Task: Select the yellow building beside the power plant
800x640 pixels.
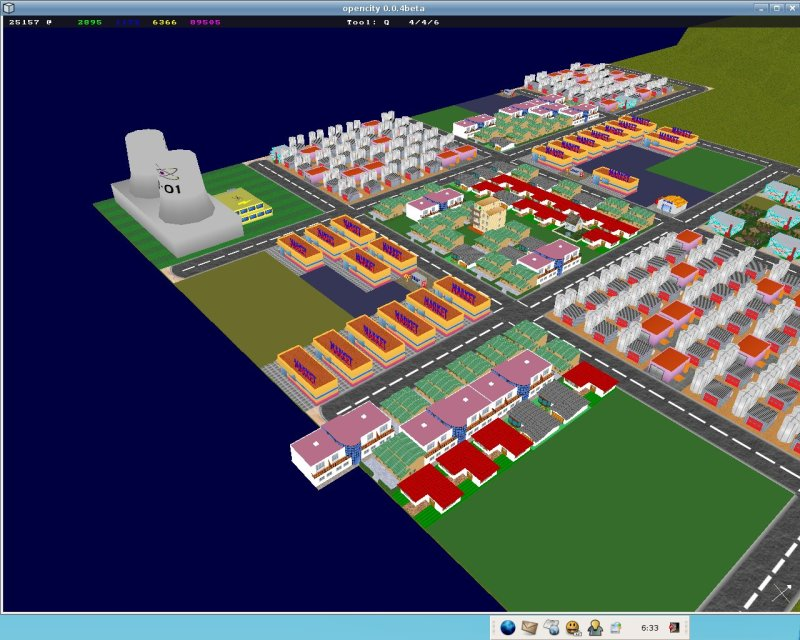Action: [x=247, y=206]
